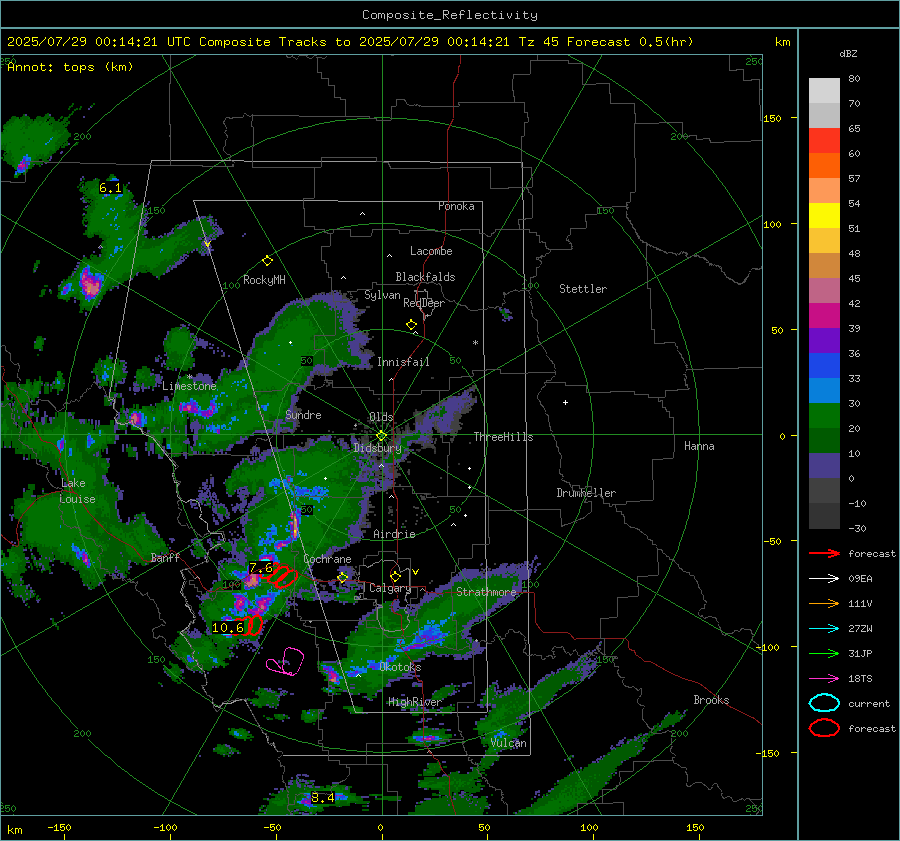Click the Stettler city label
900x841 pixels.
(x=583, y=289)
